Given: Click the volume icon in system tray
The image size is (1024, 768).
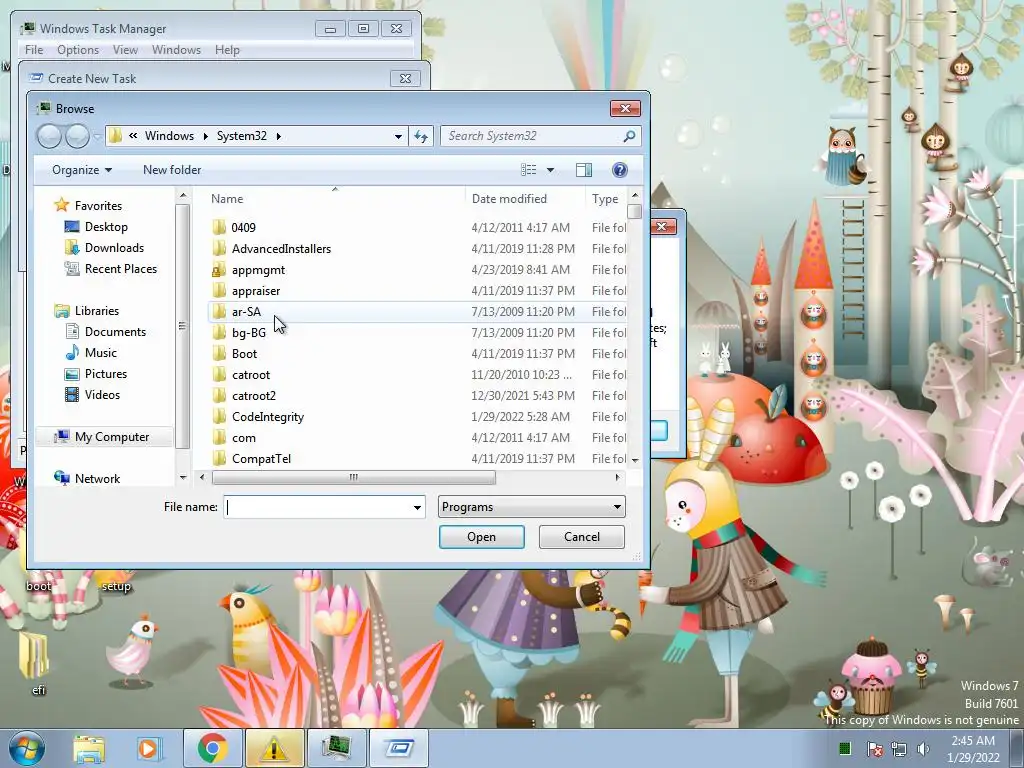Looking at the screenshot, I should 923,749.
